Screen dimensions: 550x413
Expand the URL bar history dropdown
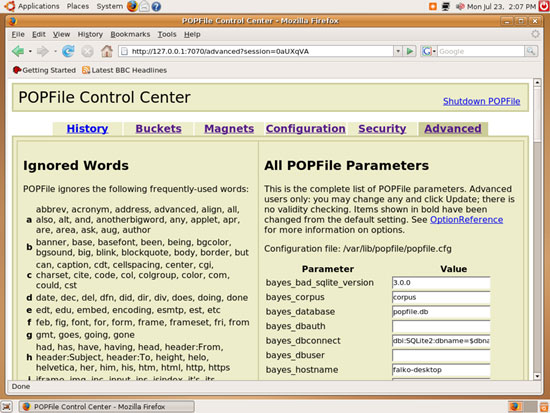pyautogui.click(x=398, y=51)
